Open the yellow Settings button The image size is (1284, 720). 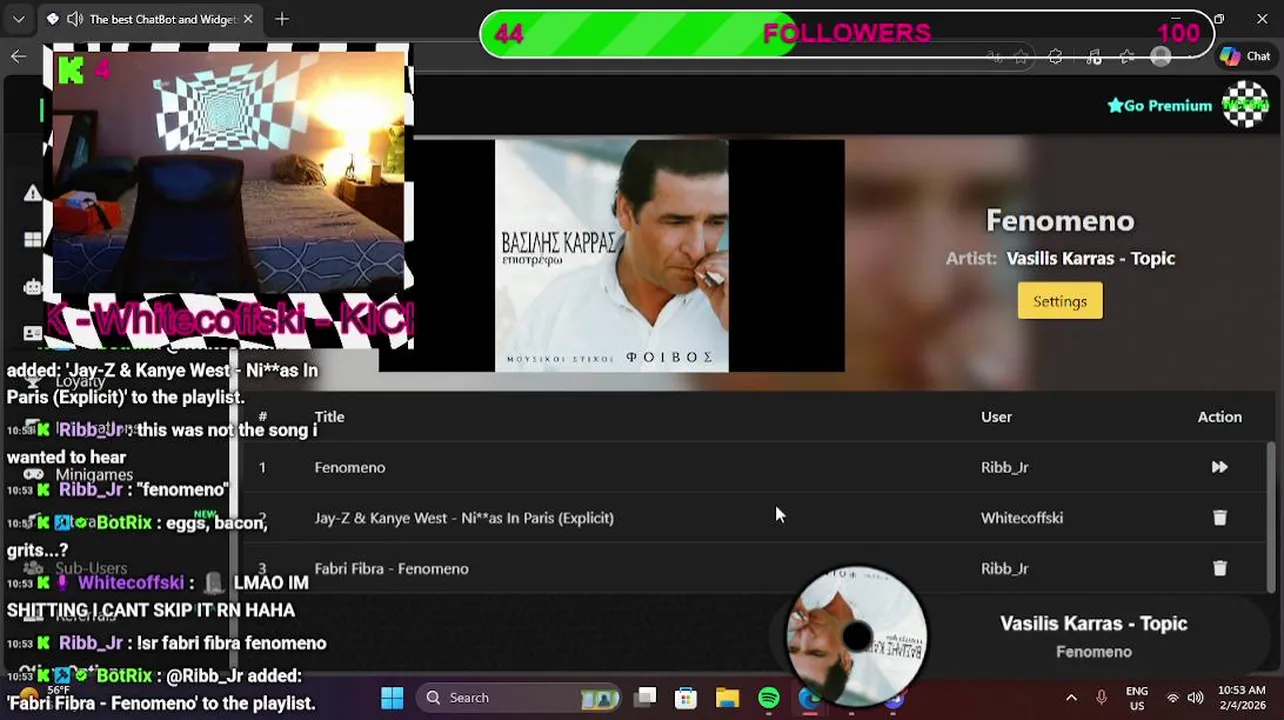tap(1060, 301)
